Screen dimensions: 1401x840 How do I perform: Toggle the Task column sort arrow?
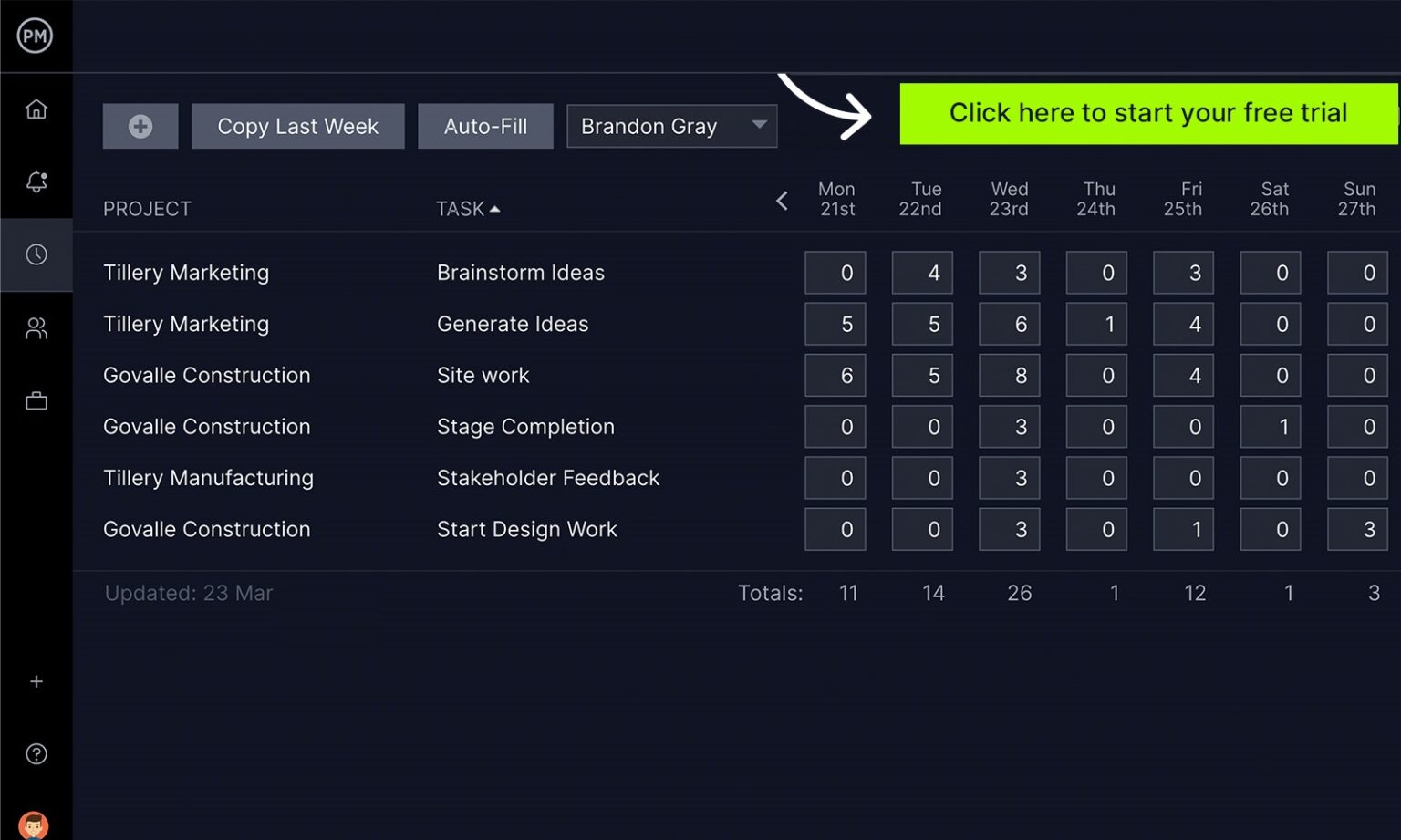(x=495, y=208)
